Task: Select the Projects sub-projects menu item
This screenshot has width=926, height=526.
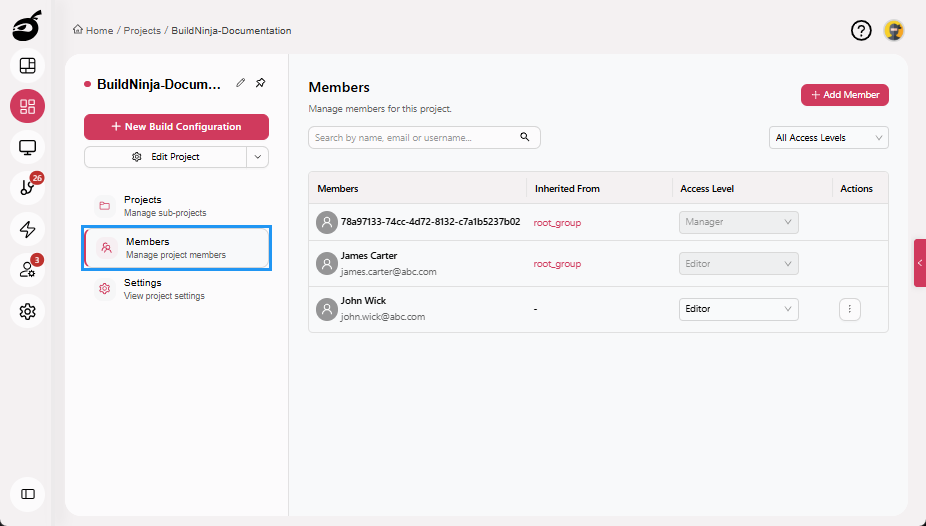Action: pyautogui.click(x=177, y=206)
